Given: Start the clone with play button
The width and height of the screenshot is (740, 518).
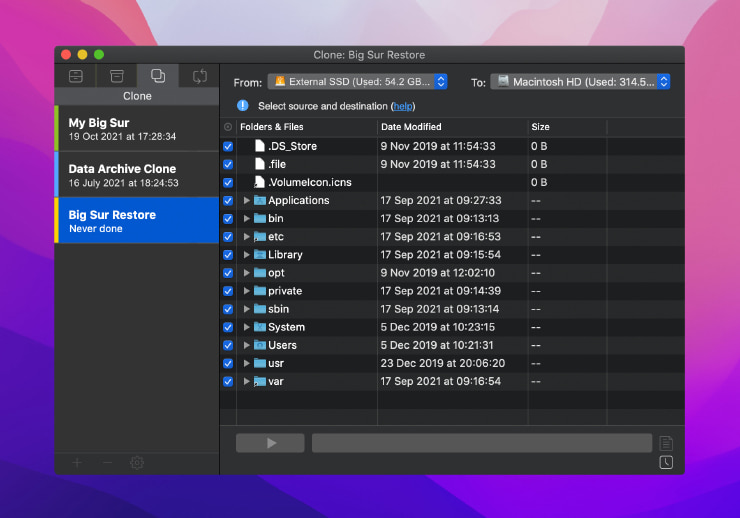Looking at the screenshot, I should pos(270,443).
